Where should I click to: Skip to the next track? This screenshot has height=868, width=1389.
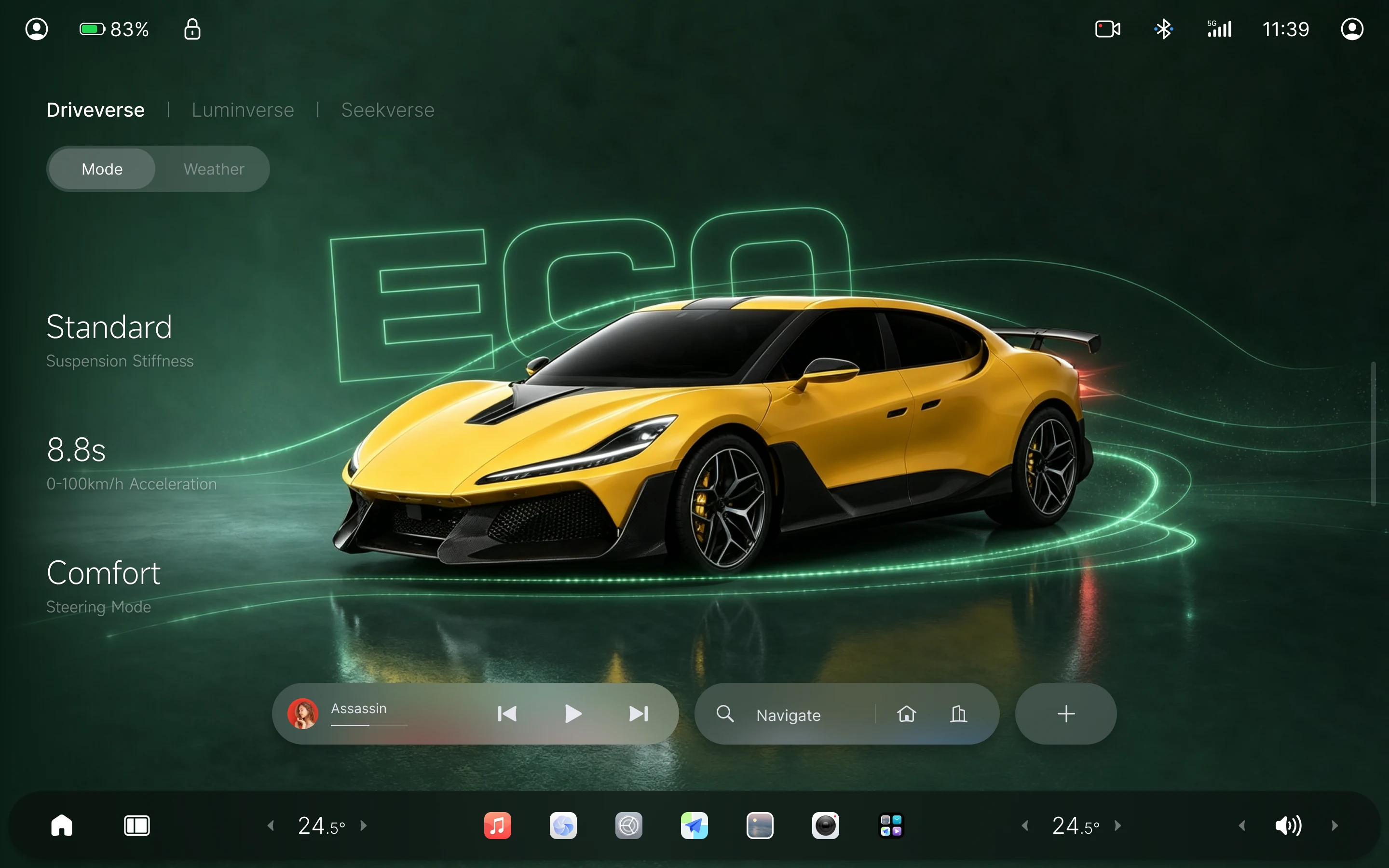pos(639,714)
